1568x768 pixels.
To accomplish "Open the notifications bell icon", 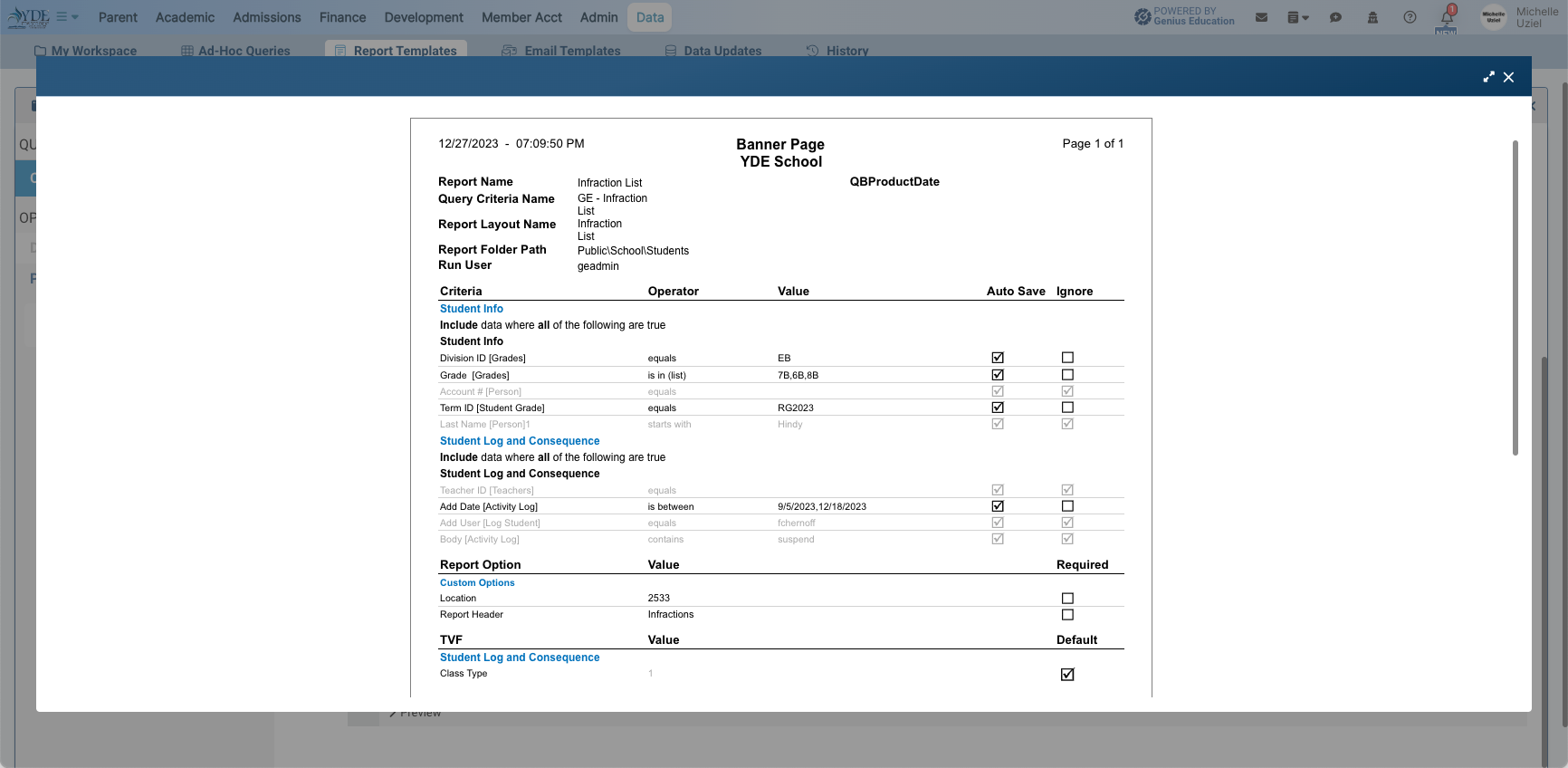I will pyautogui.click(x=1447, y=16).
